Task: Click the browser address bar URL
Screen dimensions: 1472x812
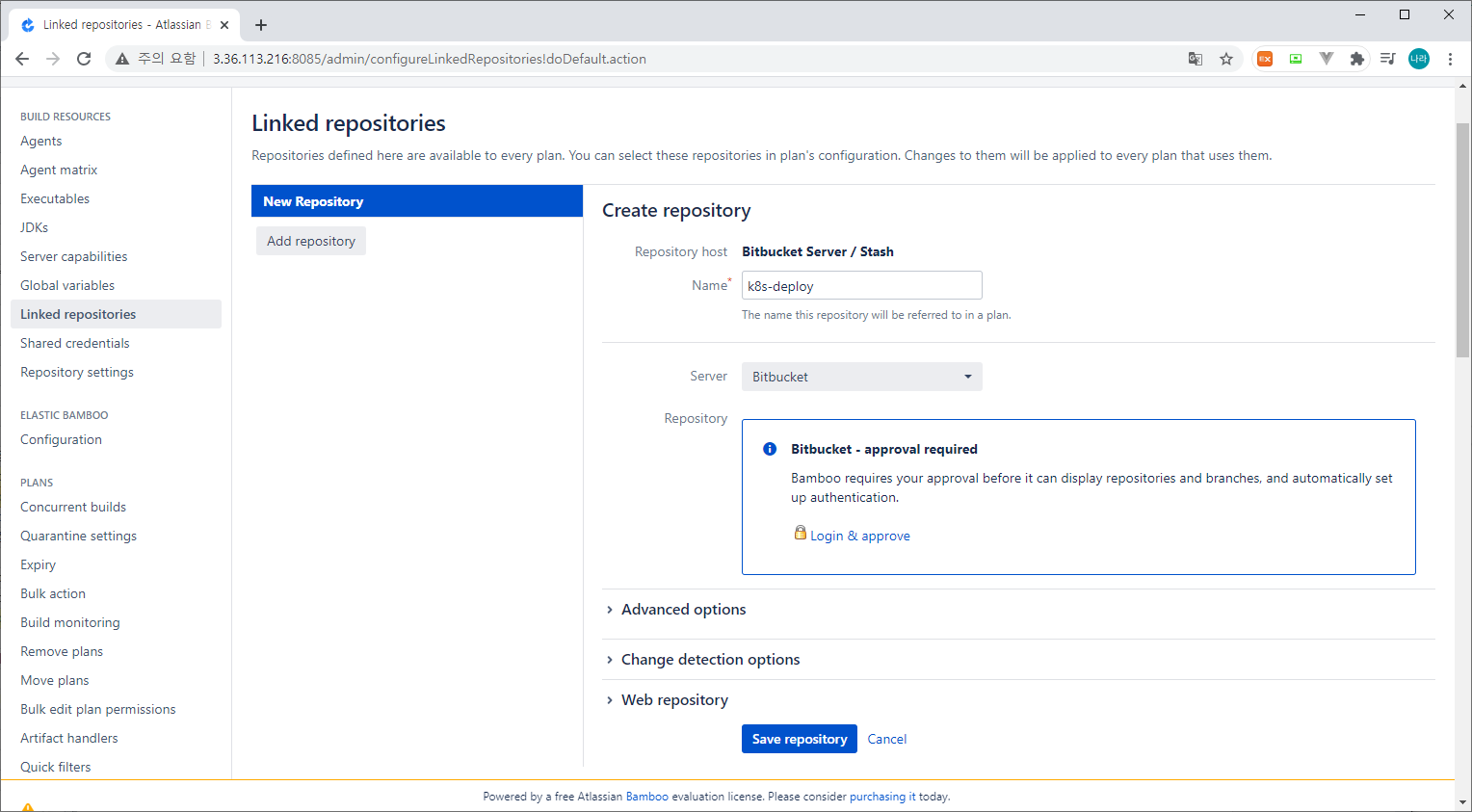Action: pyautogui.click(x=430, y=59)
